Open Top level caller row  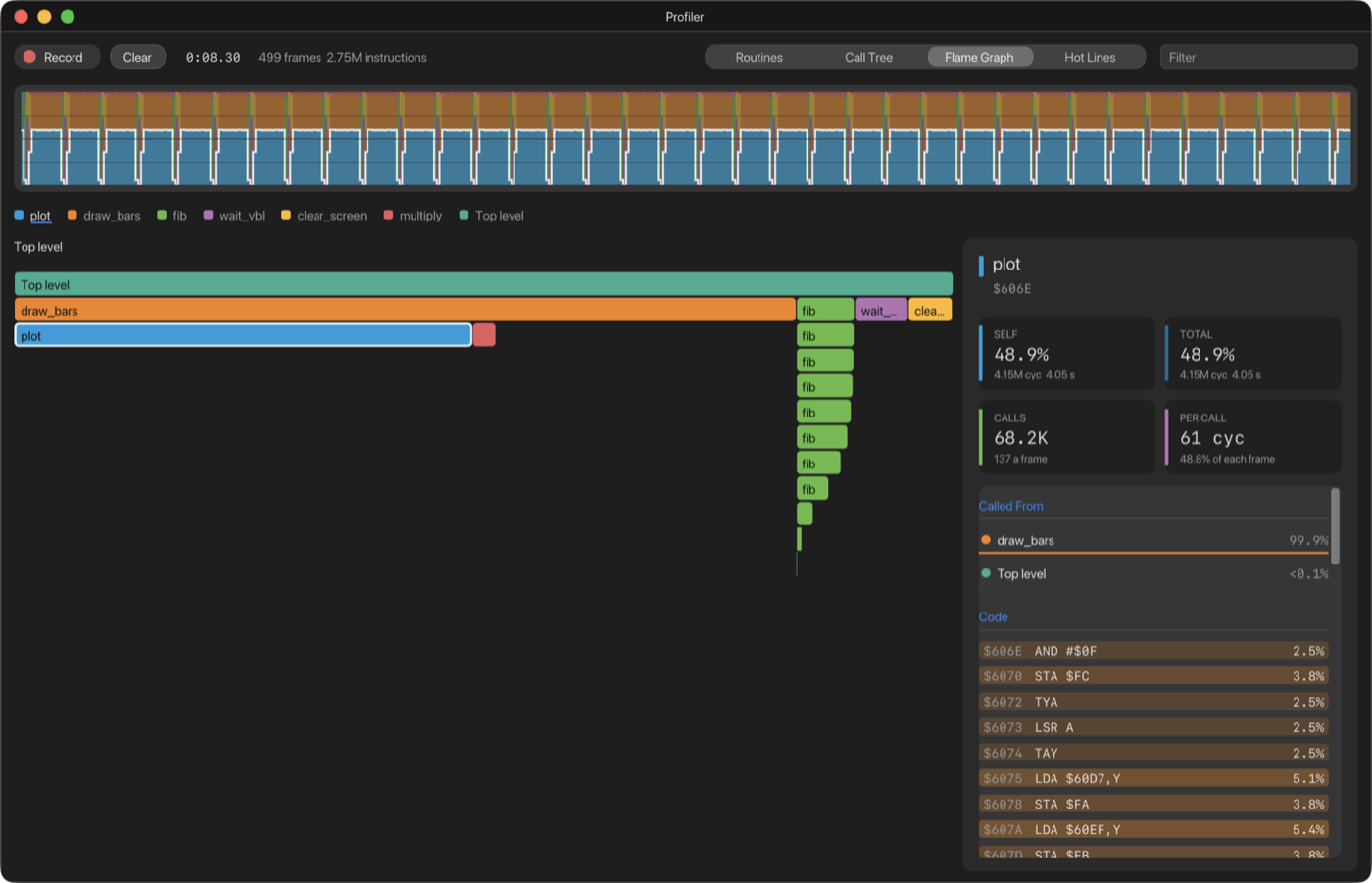pos(1154,574)
